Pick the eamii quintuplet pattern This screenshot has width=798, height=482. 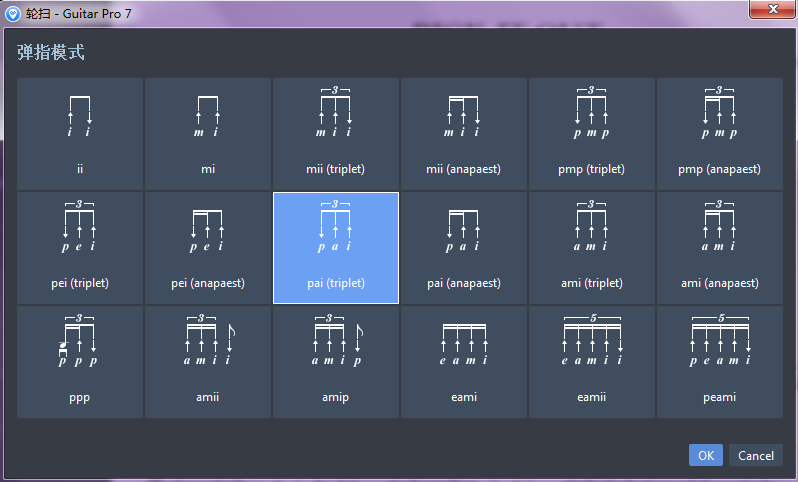tap(592, 361)
